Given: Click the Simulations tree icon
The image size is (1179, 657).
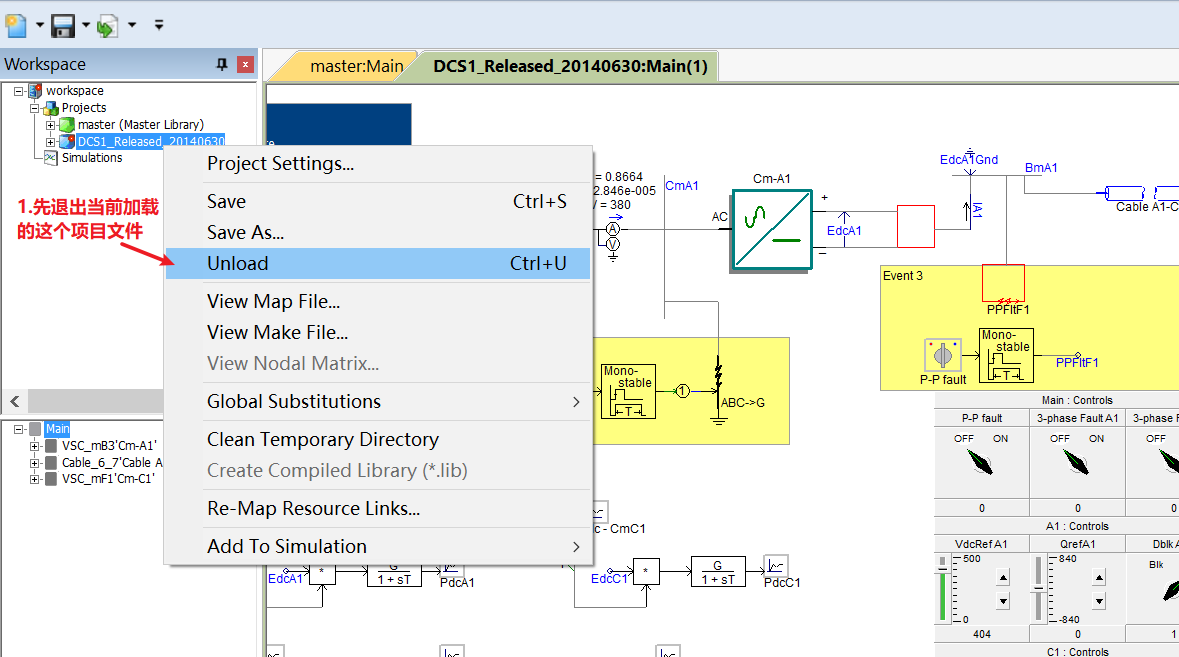Looking at the screenshot, I should click(x=50, y=158).
